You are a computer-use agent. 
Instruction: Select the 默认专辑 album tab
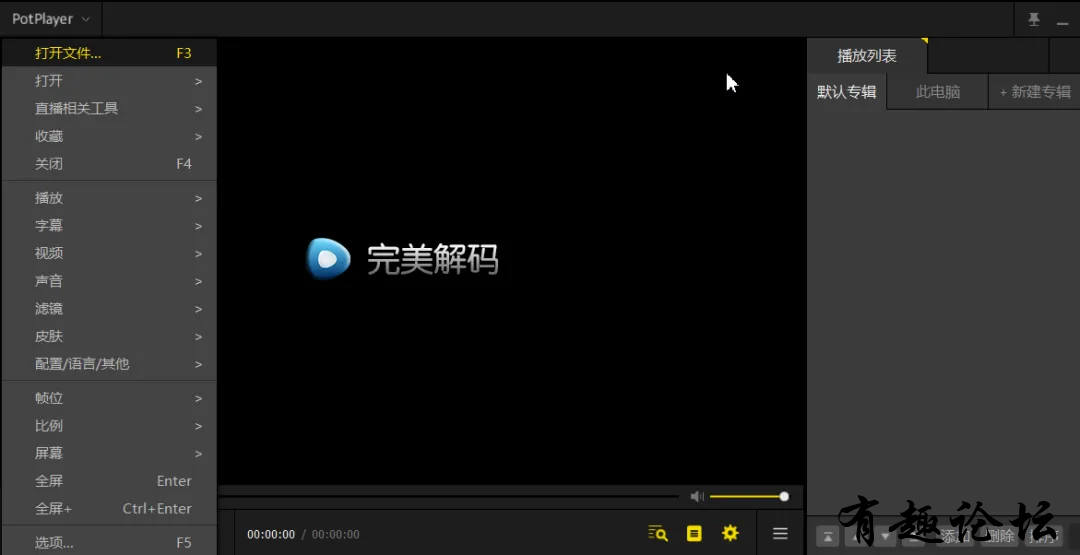tap(847, 92)
